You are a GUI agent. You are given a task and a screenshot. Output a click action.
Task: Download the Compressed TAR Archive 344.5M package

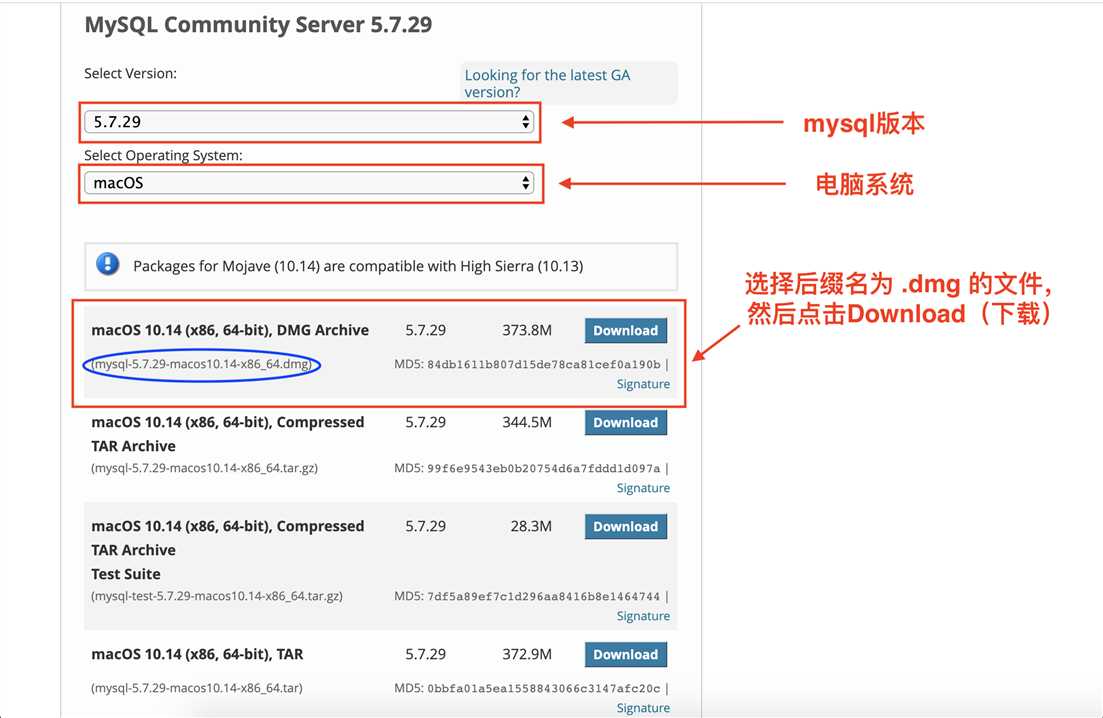coord(625,423)
